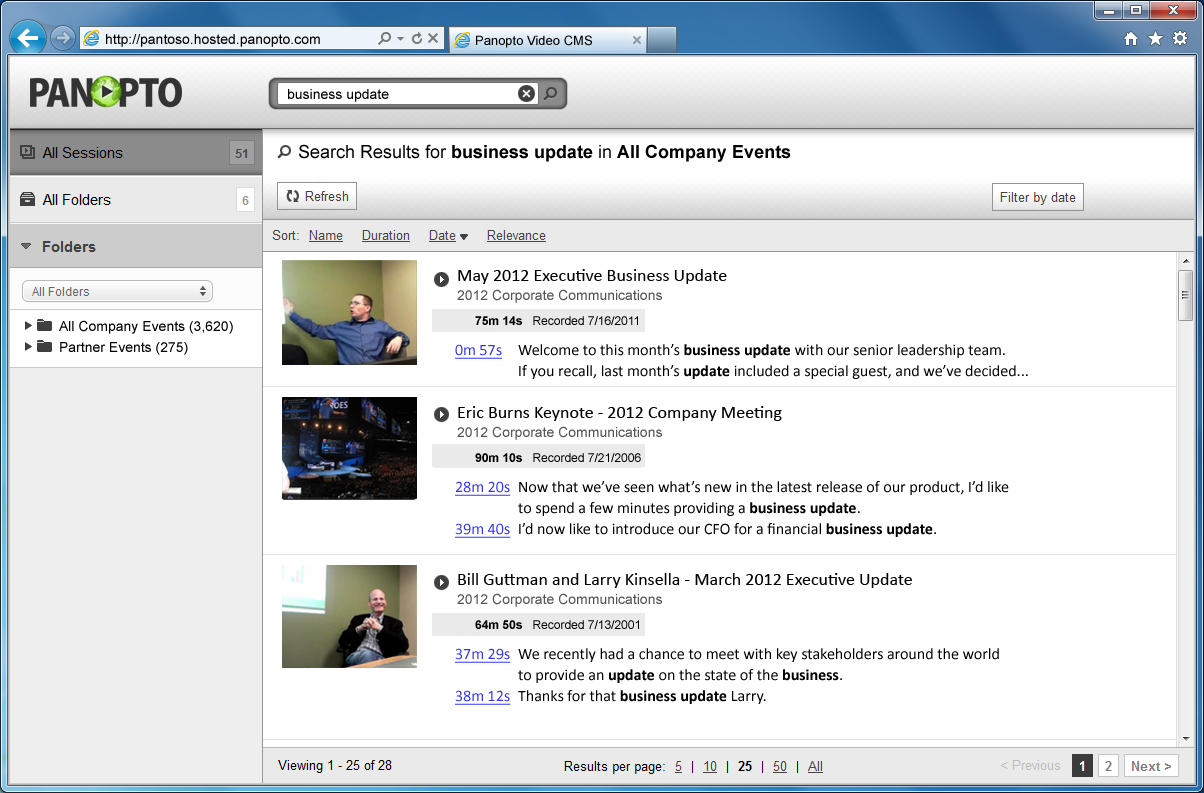This screenshot has height=793, width=1204.
Task: Click the Refresh button
Action: (317, 197)
